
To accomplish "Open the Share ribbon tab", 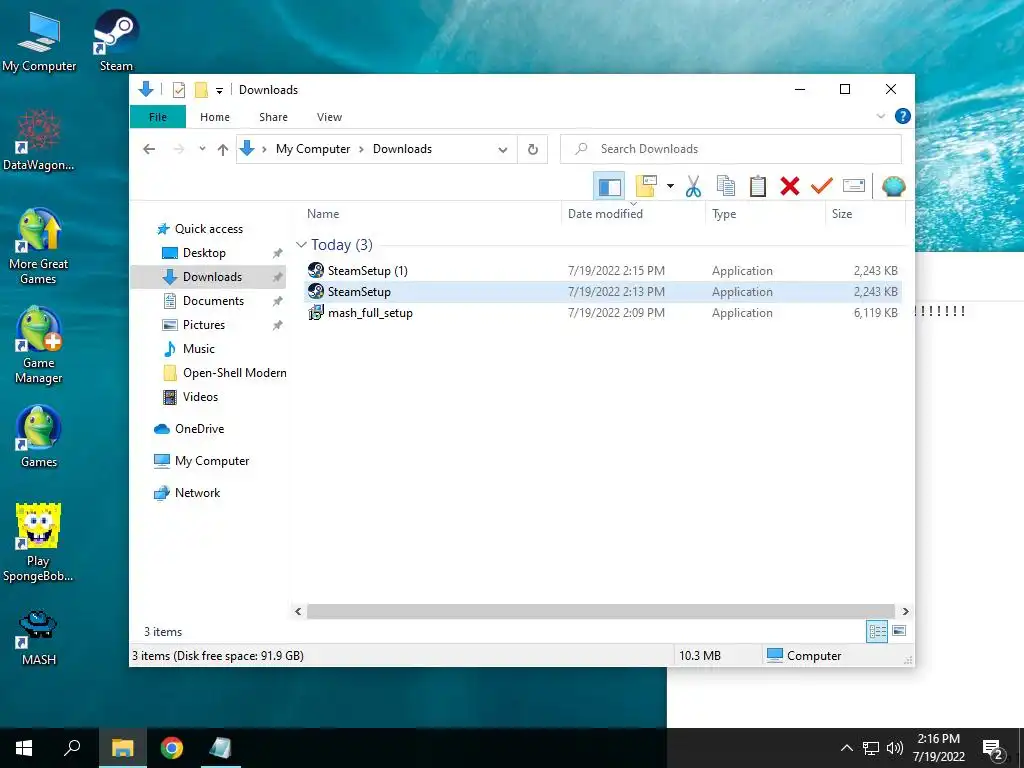I will pyautogui.click(x=273, y=117).
